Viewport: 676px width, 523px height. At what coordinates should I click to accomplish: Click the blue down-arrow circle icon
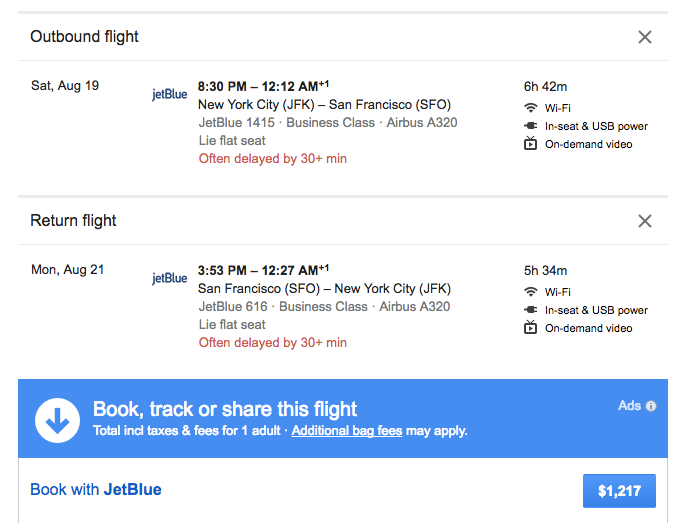point(57,420)
